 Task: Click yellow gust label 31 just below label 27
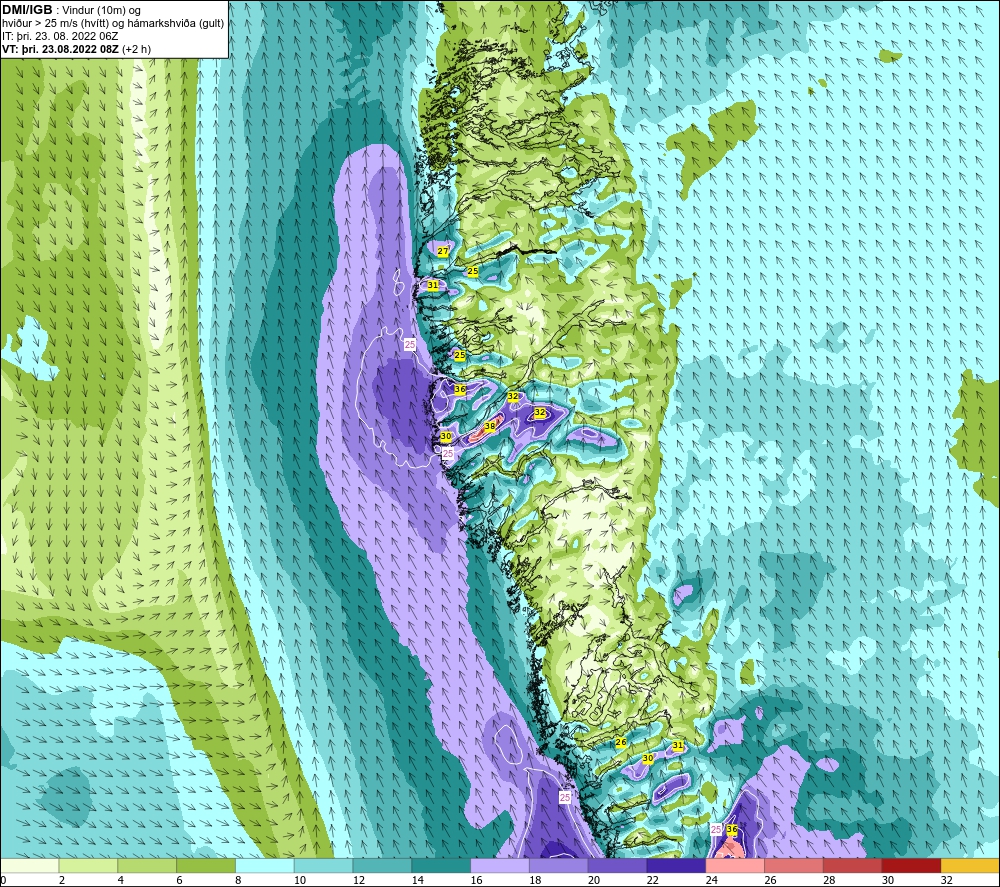point(433,285)
